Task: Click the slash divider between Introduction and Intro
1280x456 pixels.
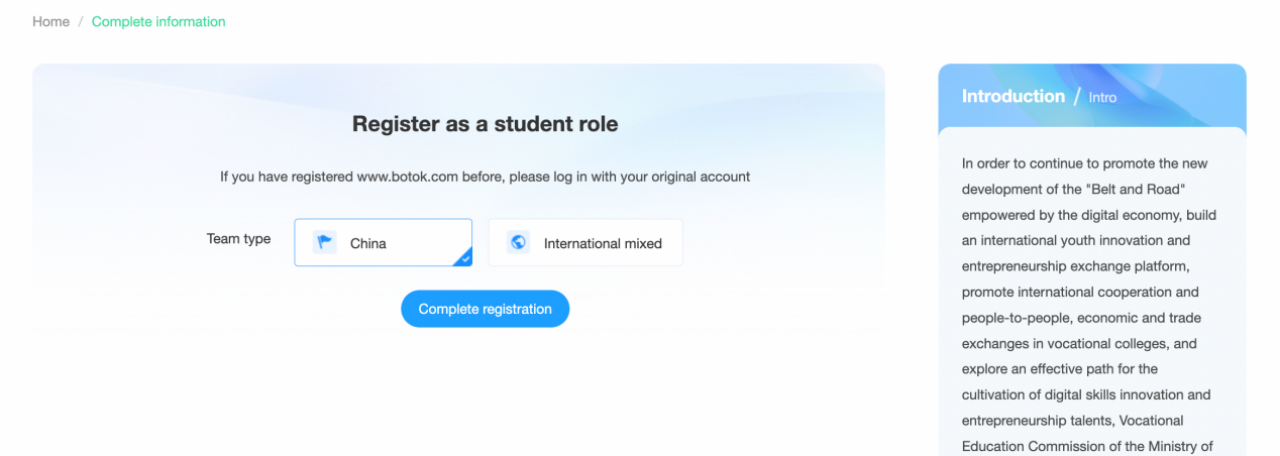Action: pyautogui.click(x=1077, y=97)
